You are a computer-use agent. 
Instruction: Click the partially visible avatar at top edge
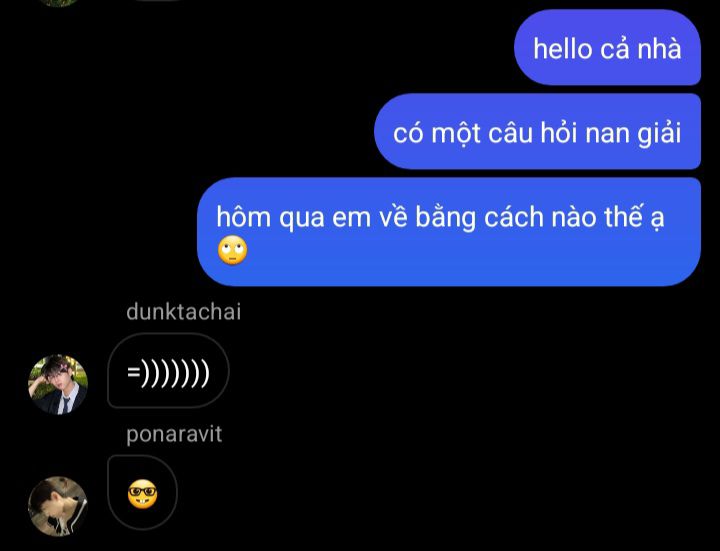point(58,3)
